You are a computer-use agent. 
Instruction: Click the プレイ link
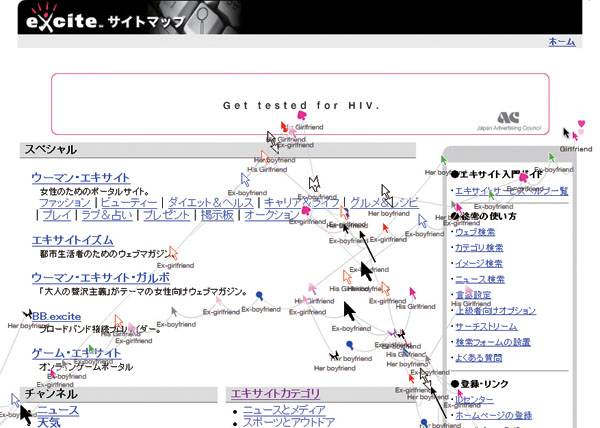coord(57,215)
